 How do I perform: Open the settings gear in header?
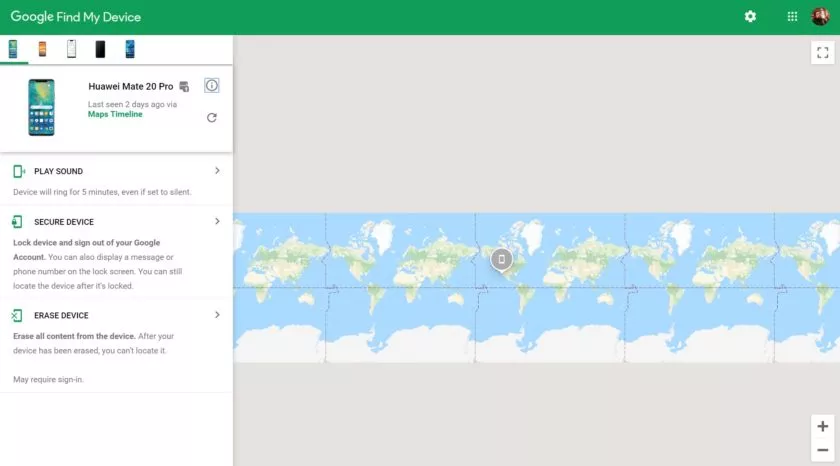click(x=750, y=17)
